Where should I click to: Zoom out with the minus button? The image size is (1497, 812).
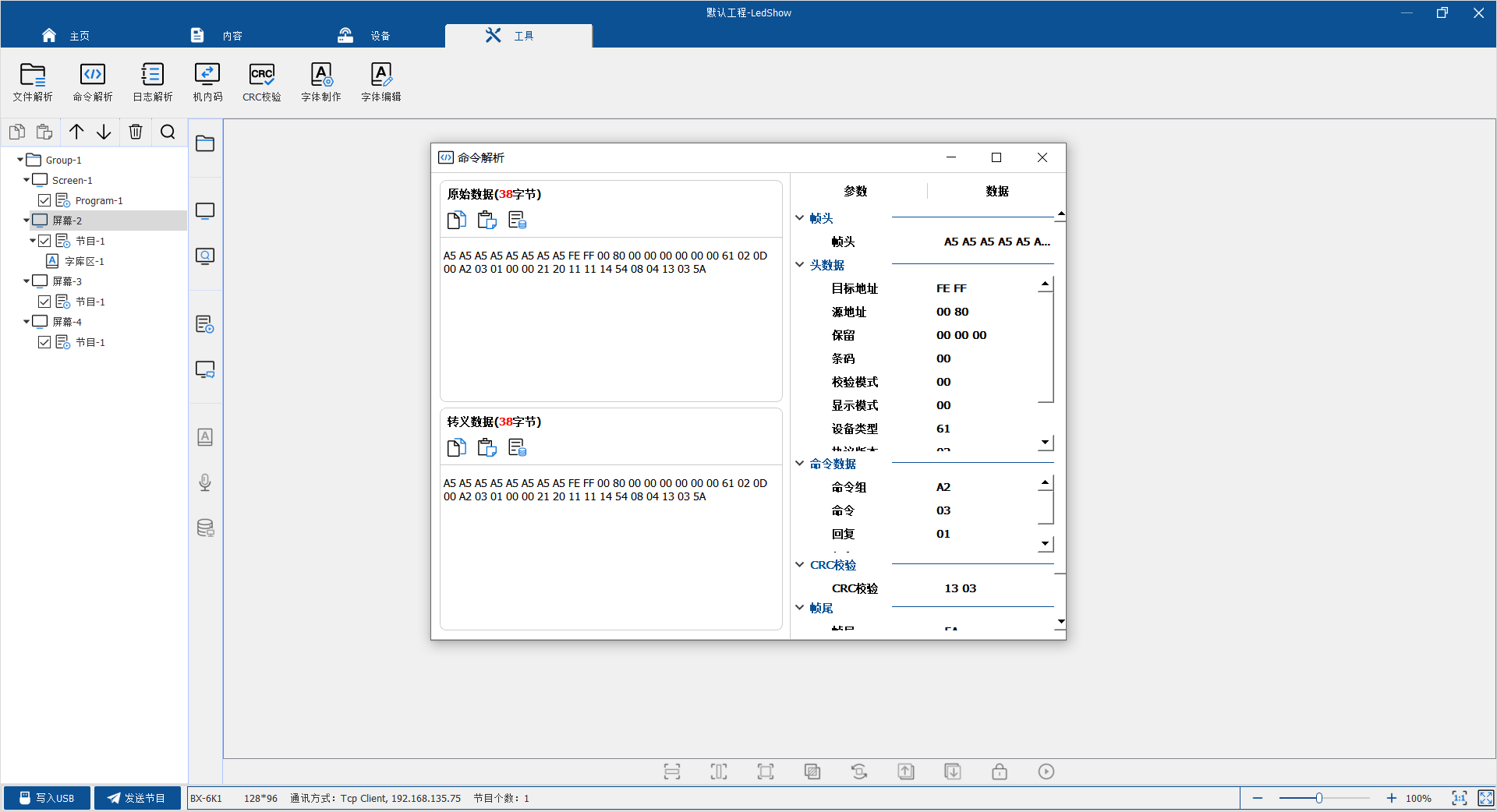pos(1258,798)
